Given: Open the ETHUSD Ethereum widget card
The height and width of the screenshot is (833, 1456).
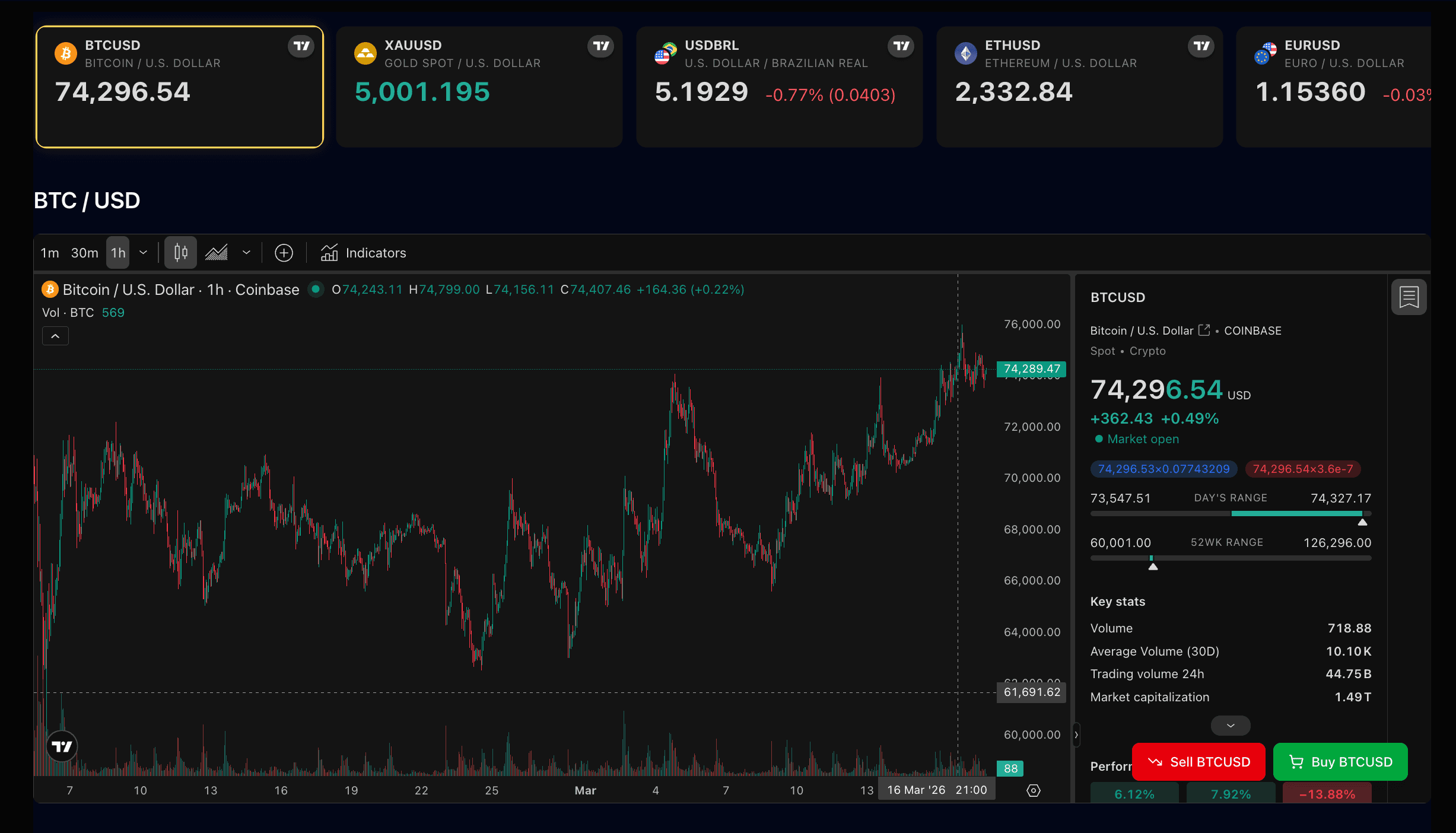Looking at the screenshot, I should pos(1079,86).
